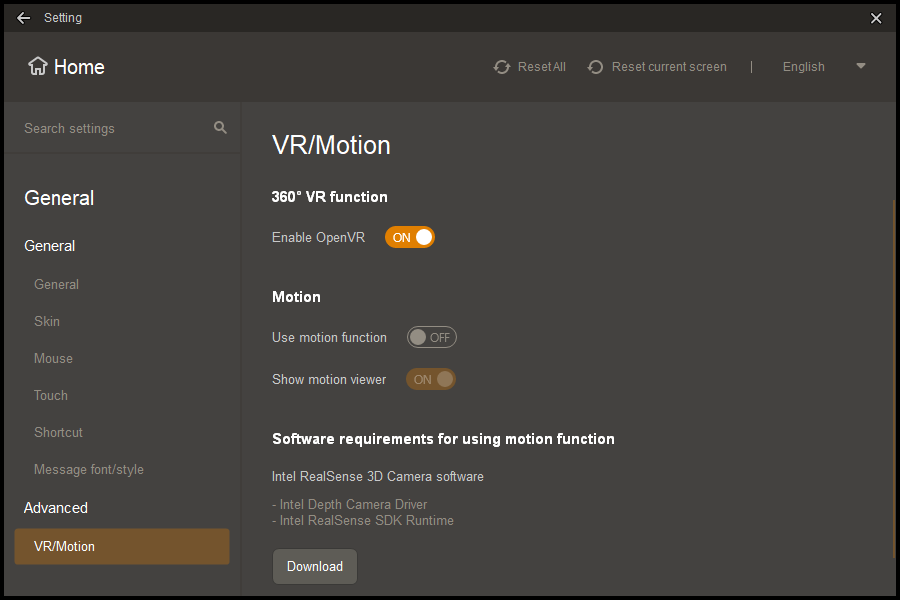Image resolution: width=900 pixels, height=600 pixels.
Task: Click the Home house icon
Action: pyautogui.click(x=38, y=67)
